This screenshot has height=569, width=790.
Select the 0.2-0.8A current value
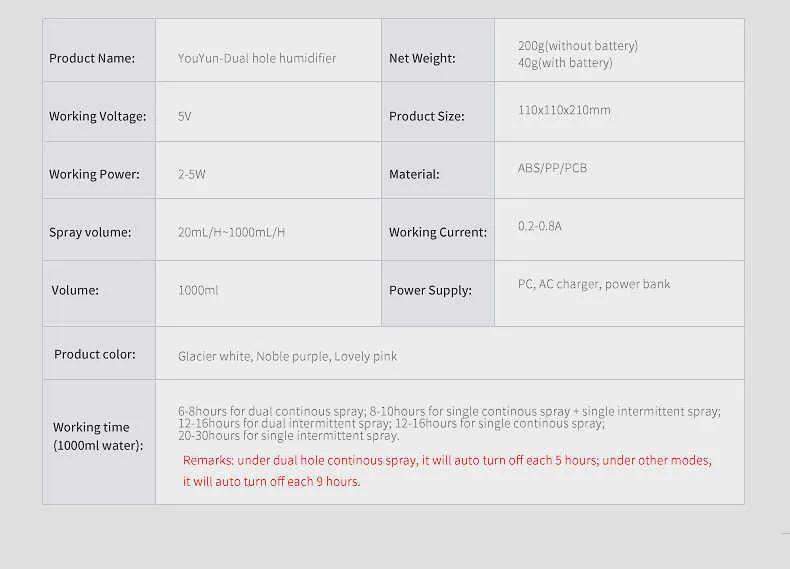coord(540,226)
